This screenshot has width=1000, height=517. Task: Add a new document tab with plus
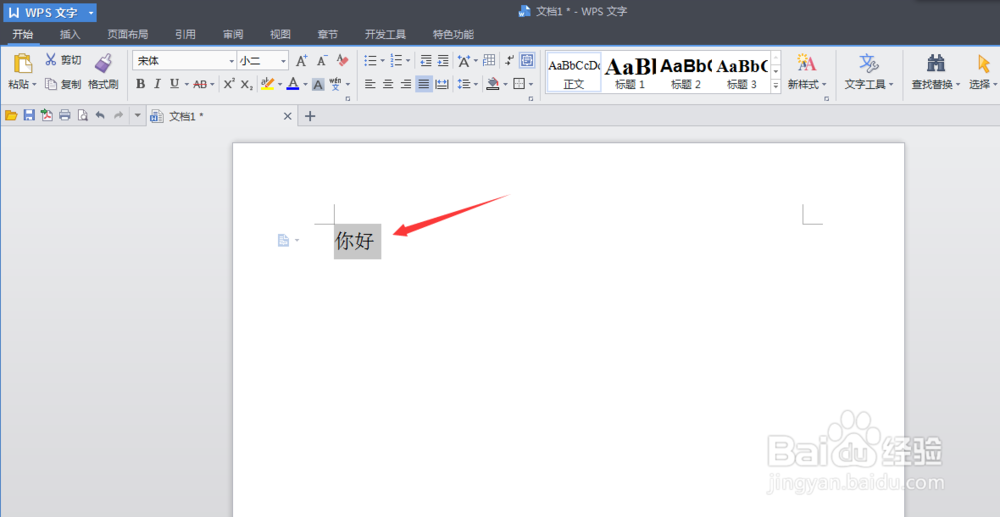[x=310, y=116]
